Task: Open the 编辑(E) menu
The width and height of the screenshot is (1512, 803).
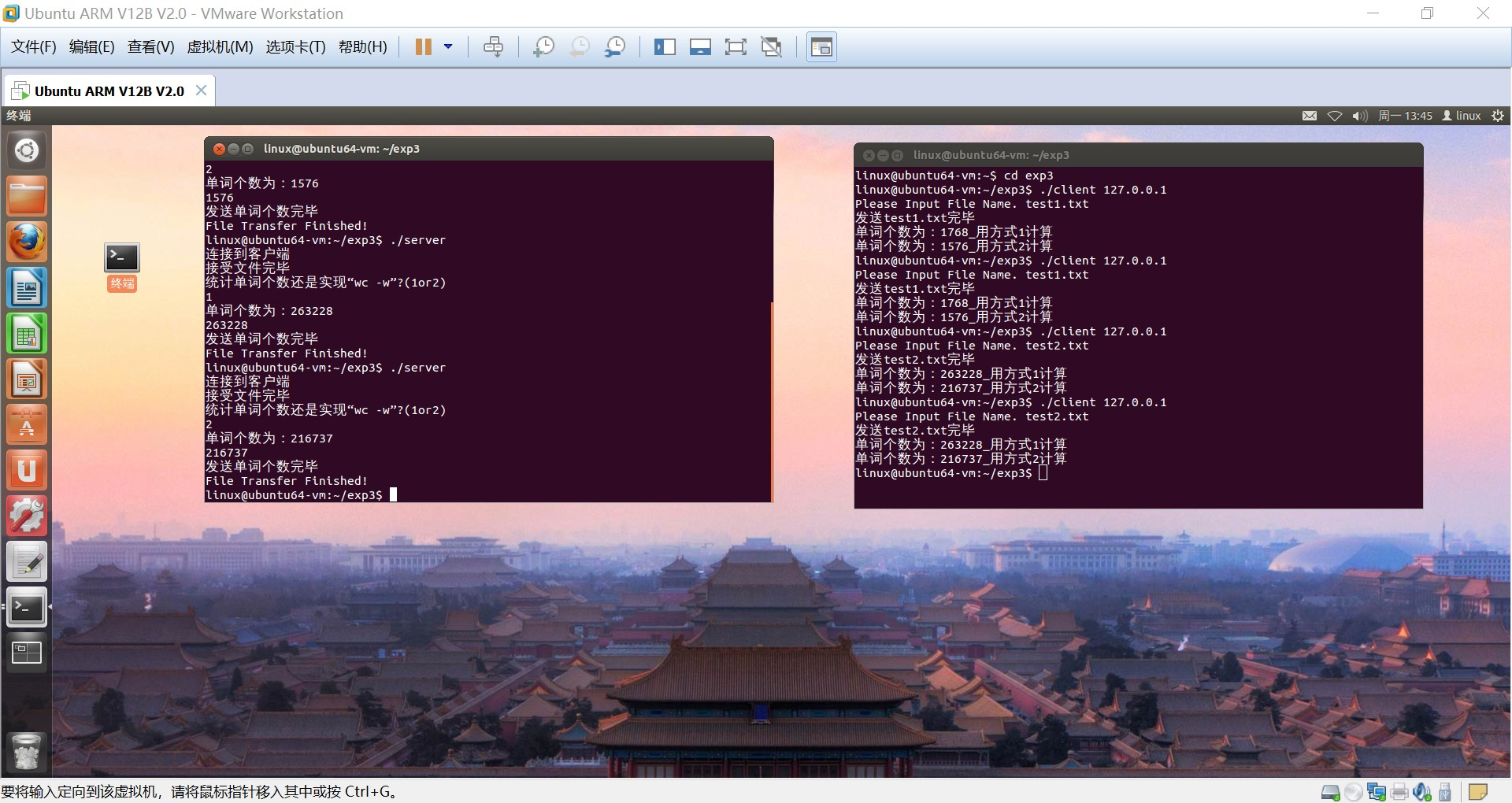Action: pos(92,47)
